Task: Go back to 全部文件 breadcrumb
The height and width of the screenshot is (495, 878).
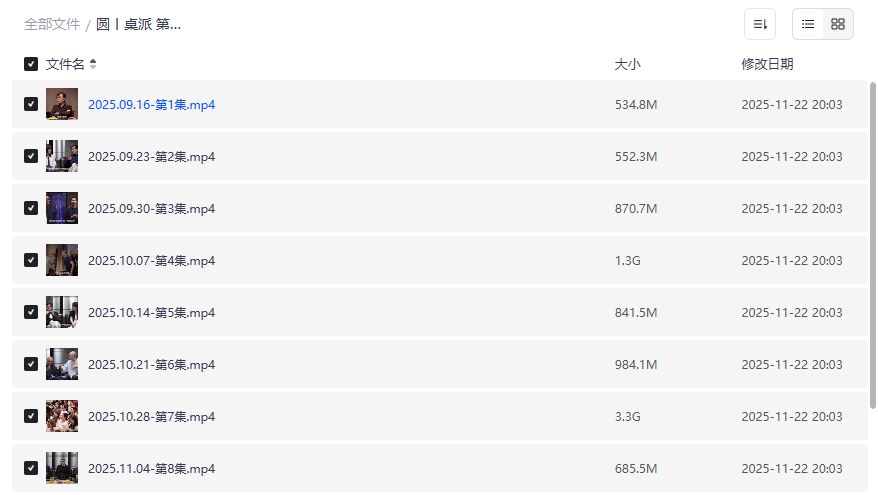Action: [x=52, y=24]
